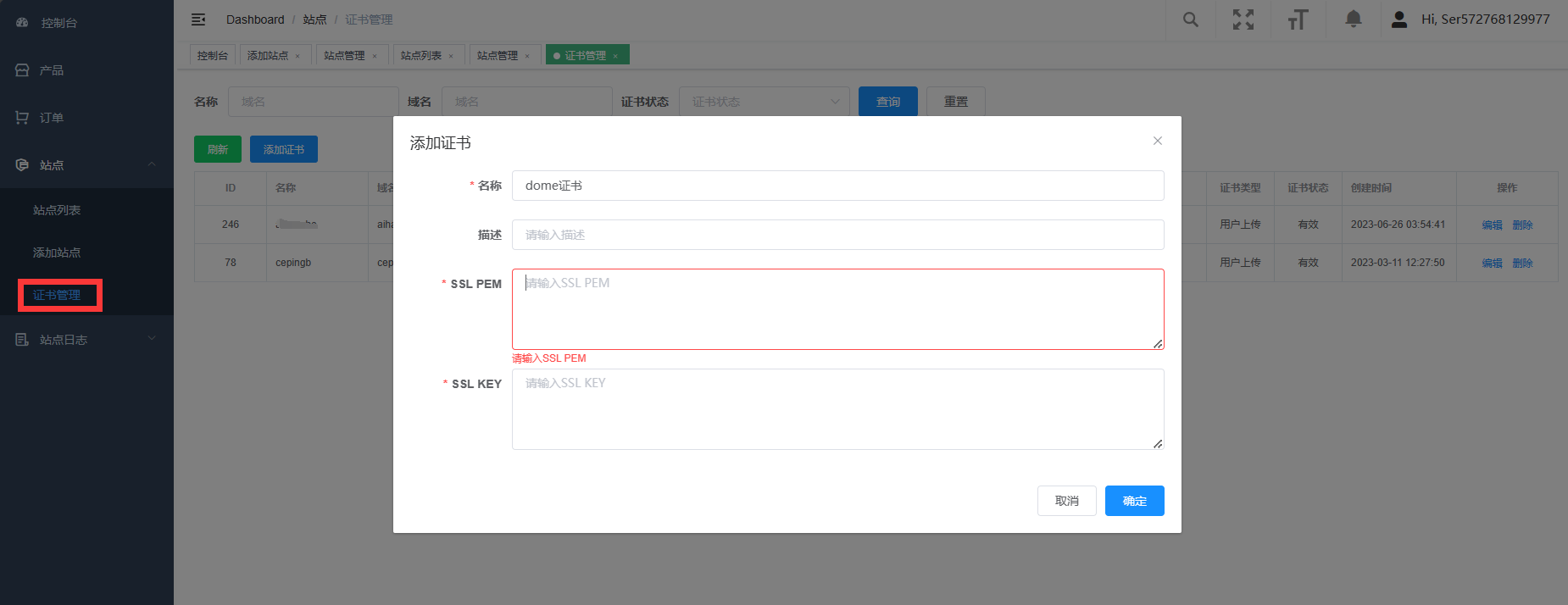Collapse sidebar with hamburger icon

198,19
